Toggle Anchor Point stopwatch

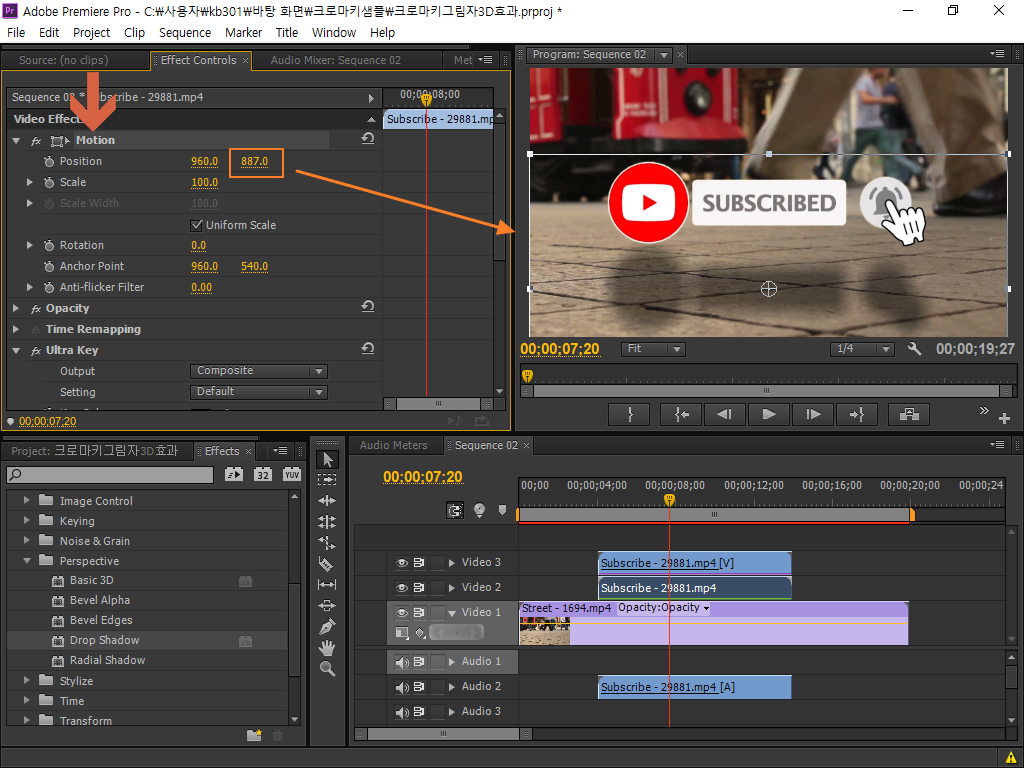pyautogui.click(x=49, y=266)
